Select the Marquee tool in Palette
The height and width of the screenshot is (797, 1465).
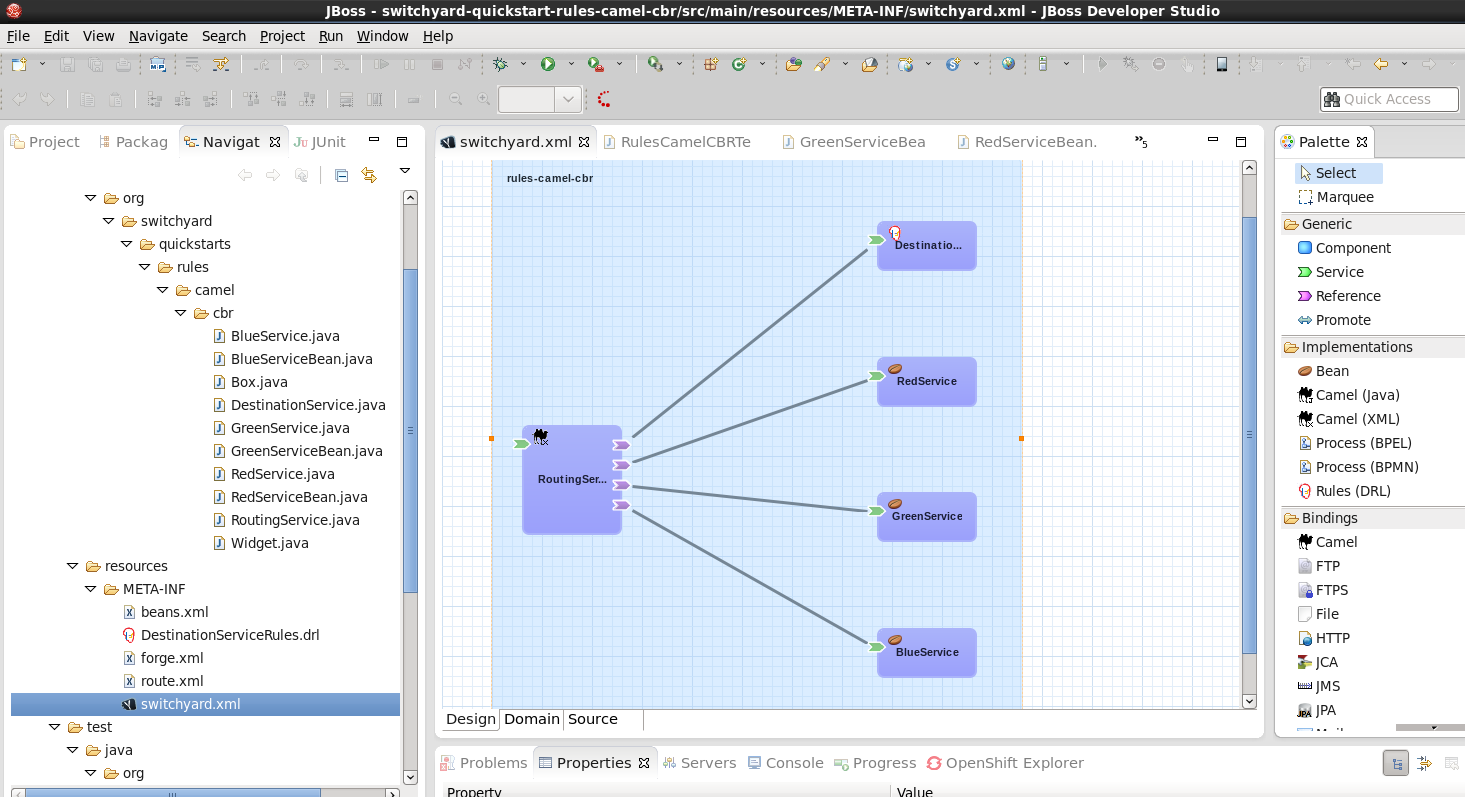1335,197
